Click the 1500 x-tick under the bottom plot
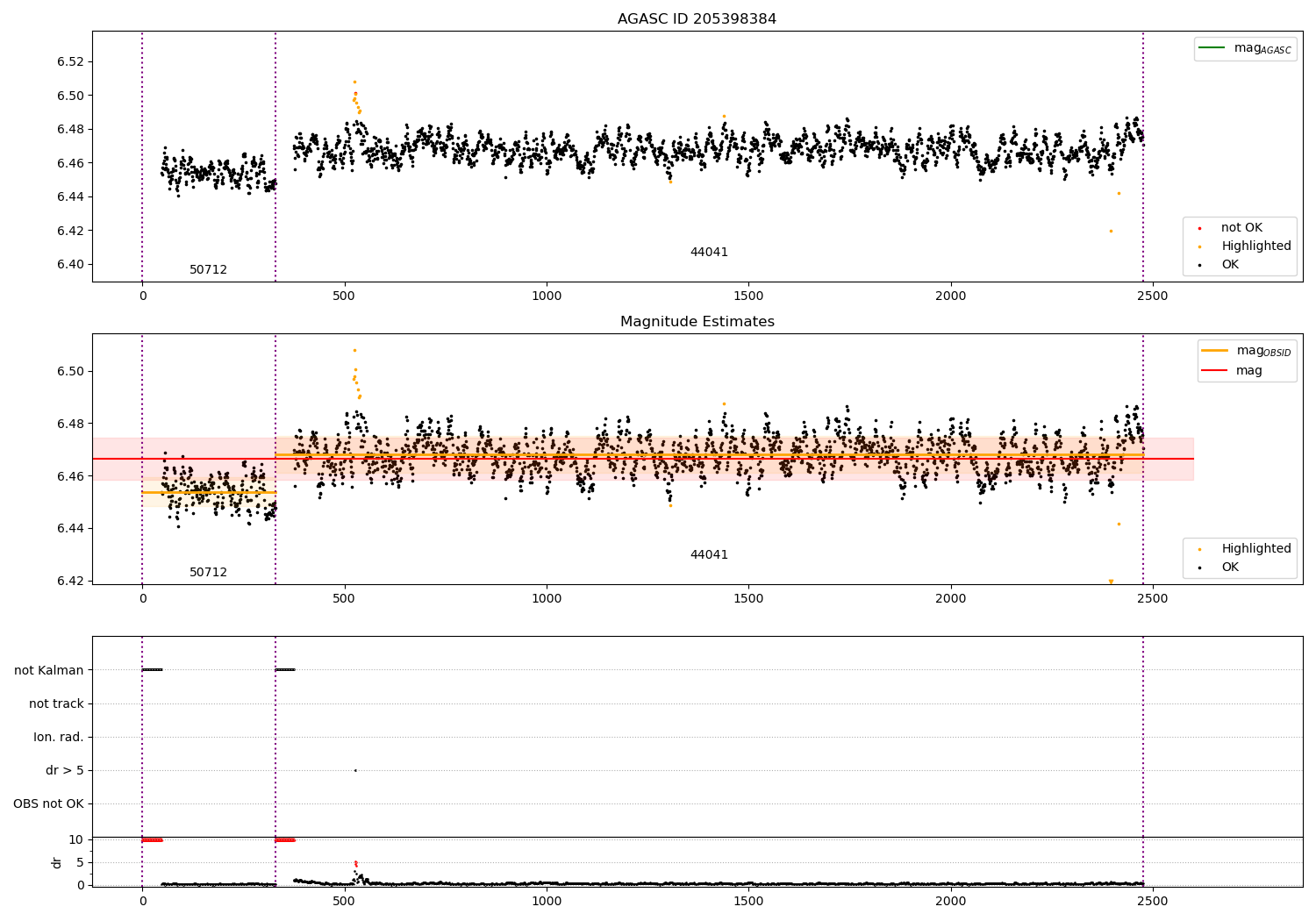This screenshot has width=1316, height=921. pos(748,901)
